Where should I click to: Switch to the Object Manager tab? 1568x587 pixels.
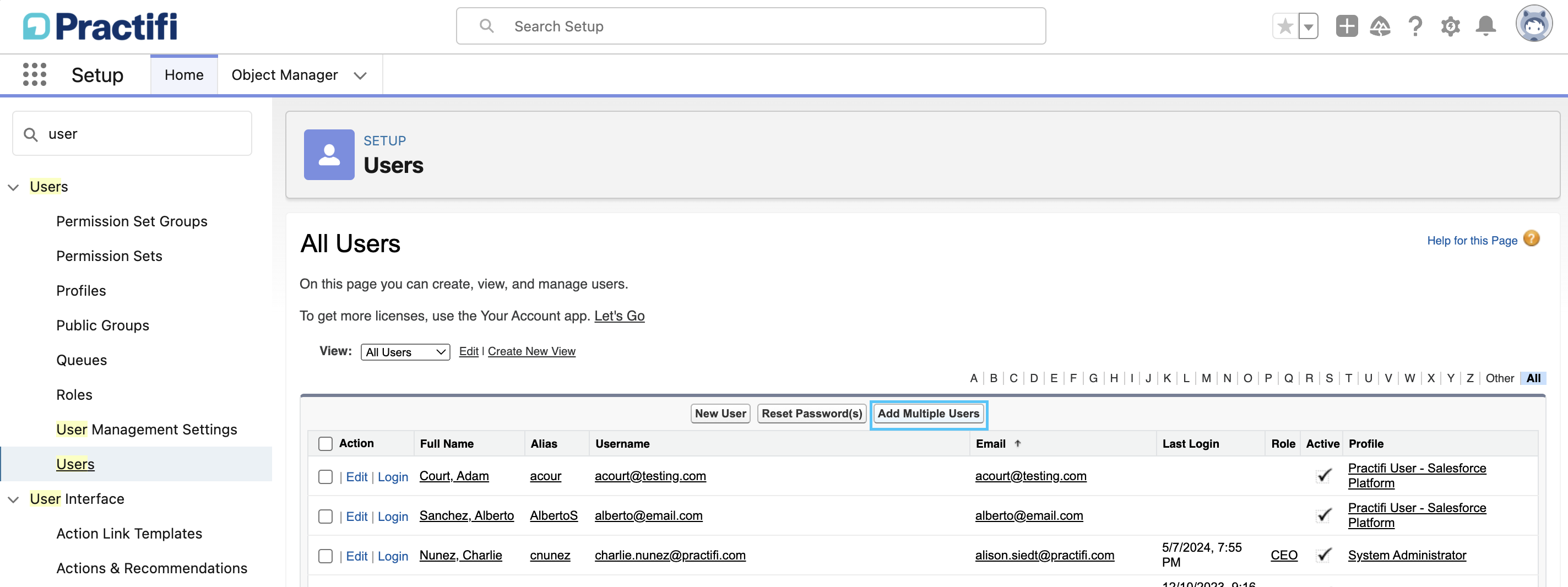tap(284, 75)
